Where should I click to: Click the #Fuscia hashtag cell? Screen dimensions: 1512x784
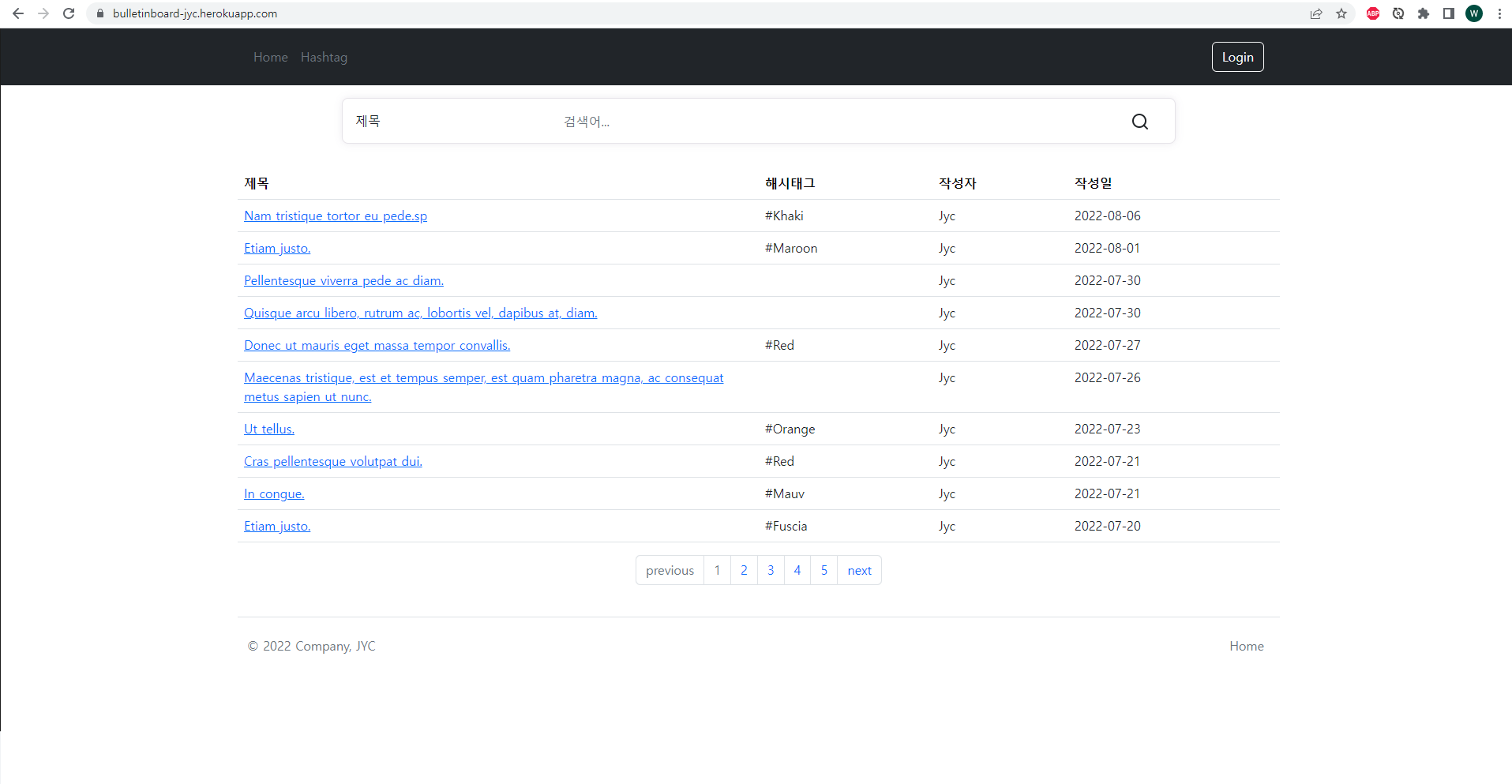pos(786,526)
